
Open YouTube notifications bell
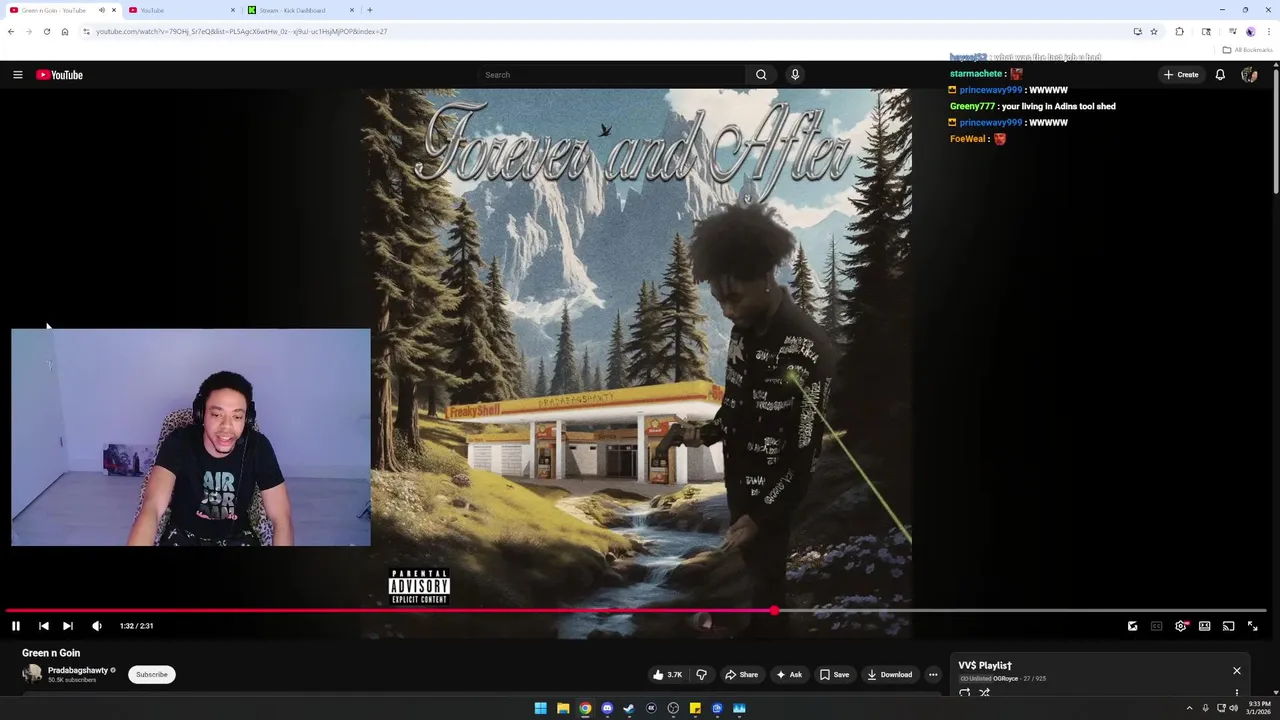[1220, 75]
